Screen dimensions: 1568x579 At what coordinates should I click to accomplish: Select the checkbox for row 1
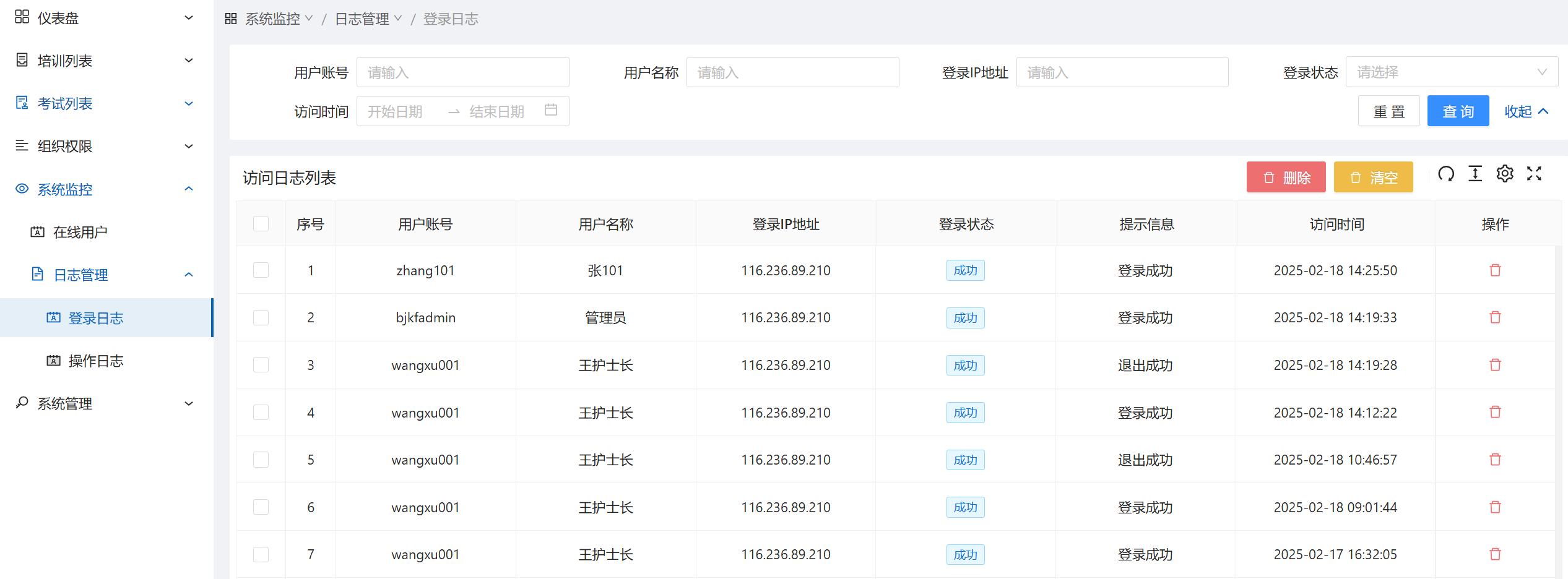pyautogui.click(x=261, y=270)
